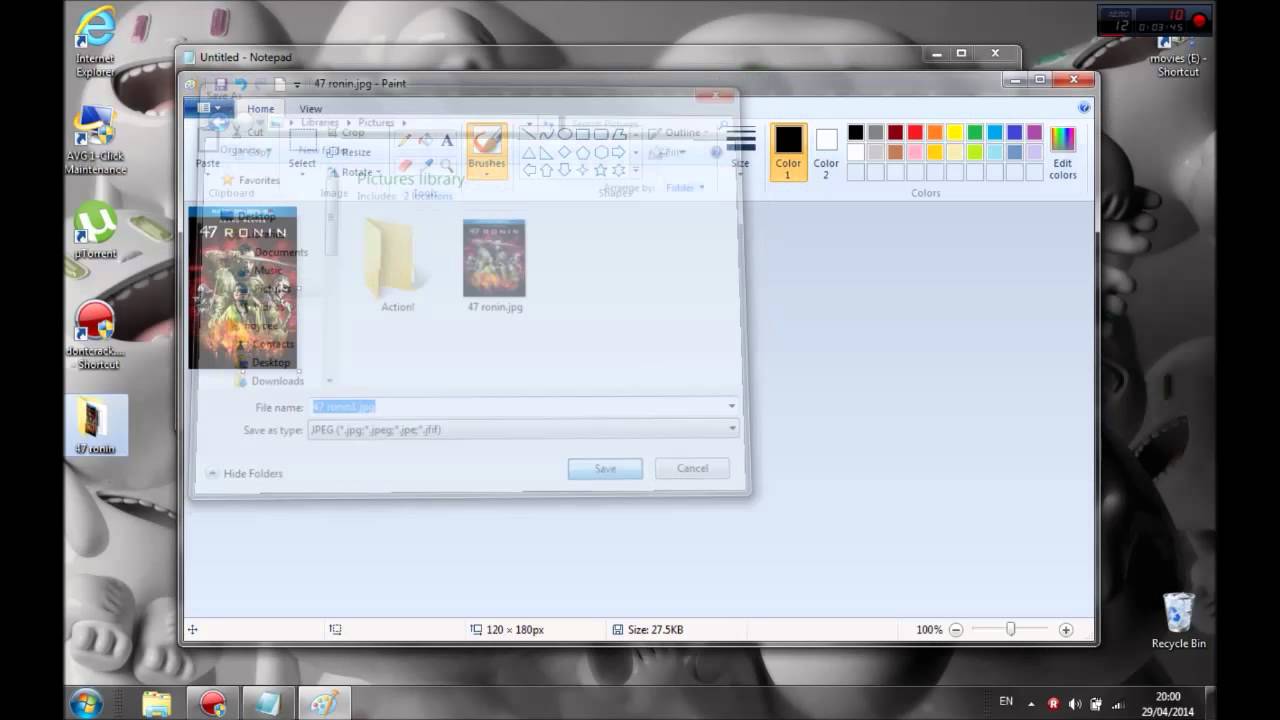Click Save button in Save As dialog

pyautogui.click(x=605, y=468)
